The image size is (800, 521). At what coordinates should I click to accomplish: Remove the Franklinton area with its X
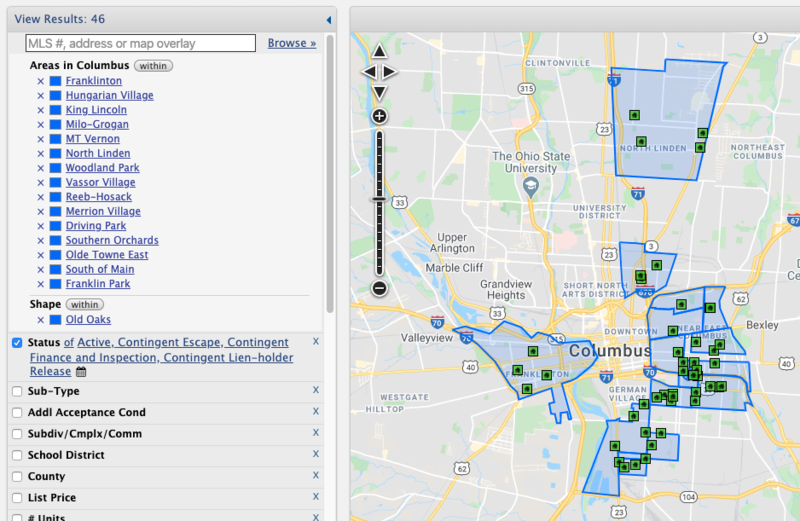point(41,81)
